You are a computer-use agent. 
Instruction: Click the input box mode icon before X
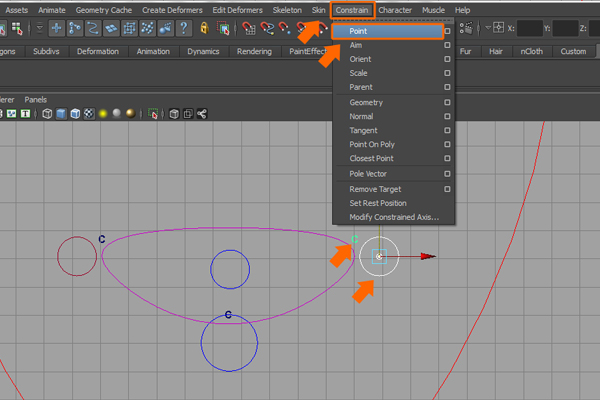[x=498, y=28]
